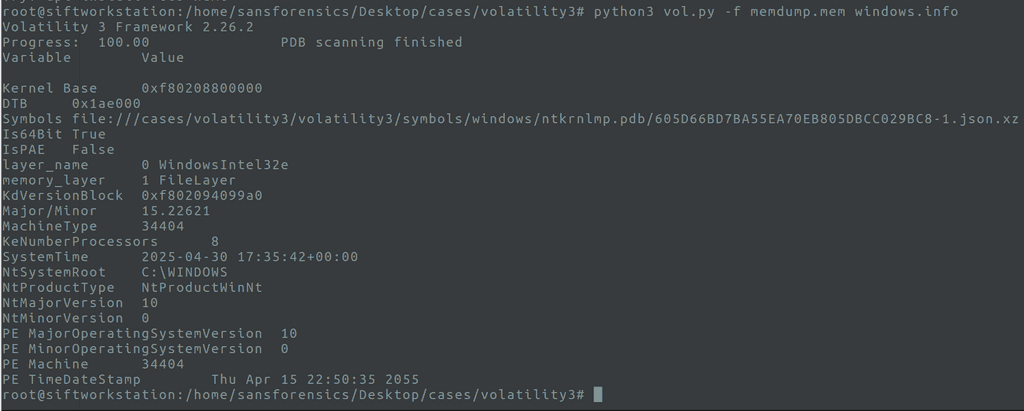Click the KdVersionBlock value 0xf802094099a0

tap(202, 195)
